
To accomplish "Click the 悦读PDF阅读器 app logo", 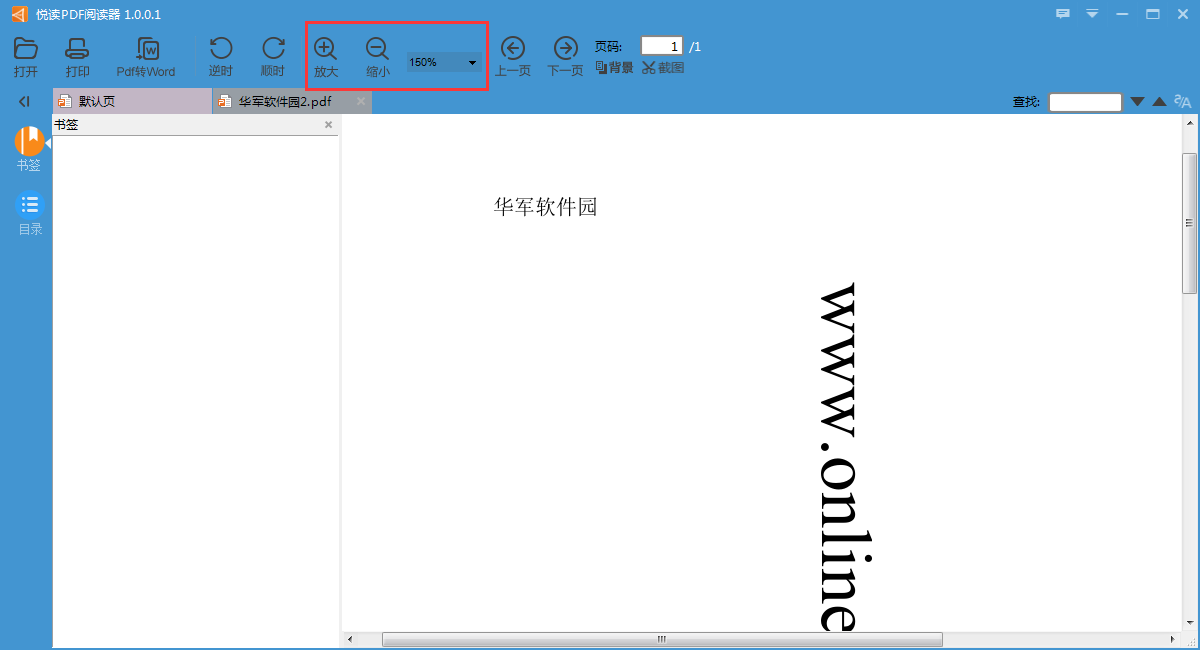I will (19, 14).
